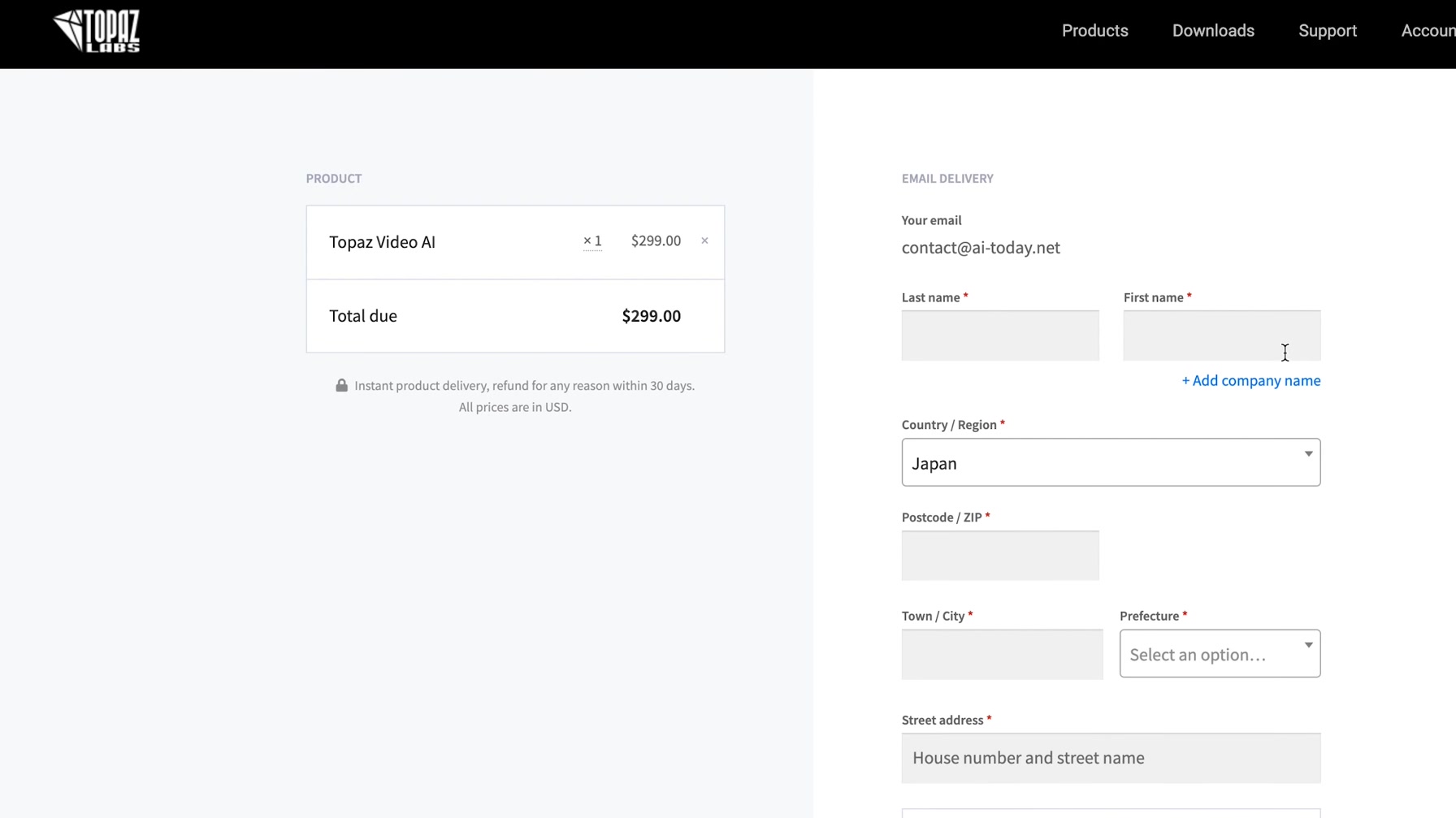The image size is (1456, 818).
Task: Remove Topaz Video AI from cart
Action: (704, 240)
